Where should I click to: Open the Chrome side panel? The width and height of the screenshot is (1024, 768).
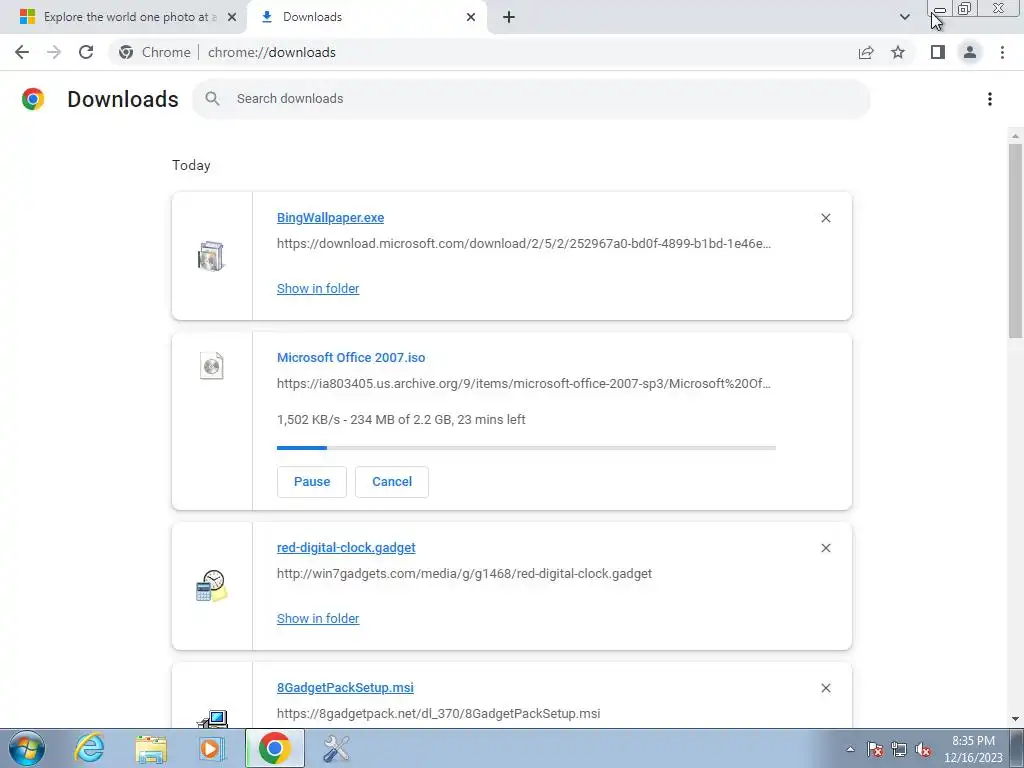tap(938, 52)
